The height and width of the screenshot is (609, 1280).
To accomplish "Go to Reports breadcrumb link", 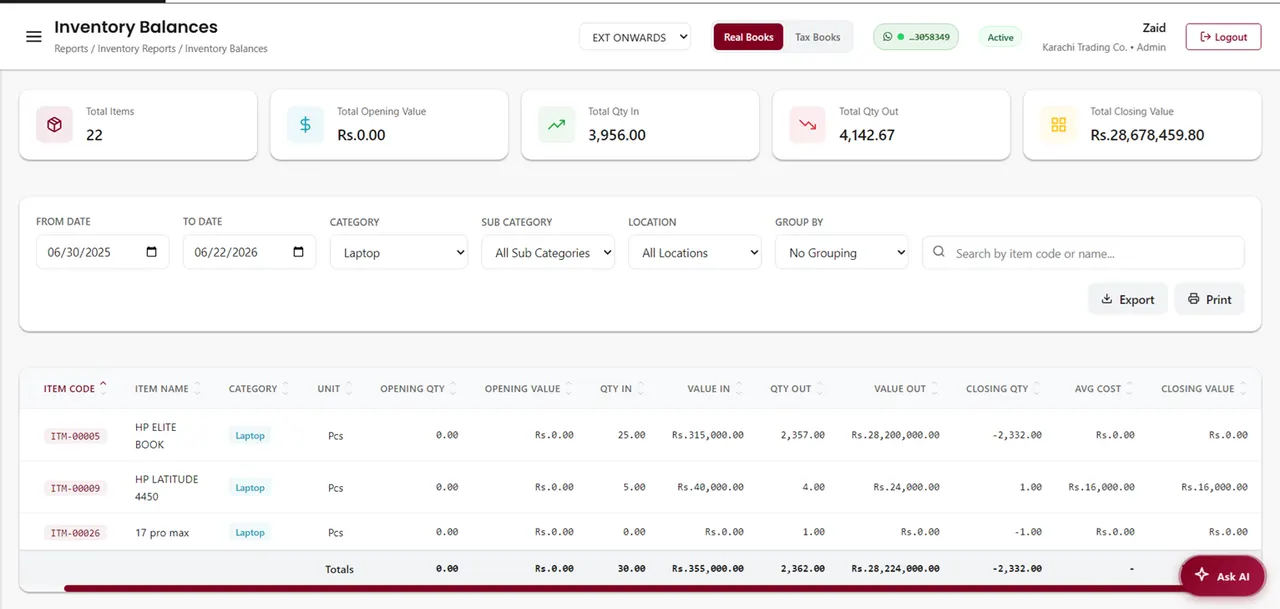I will tap(71, 48).
